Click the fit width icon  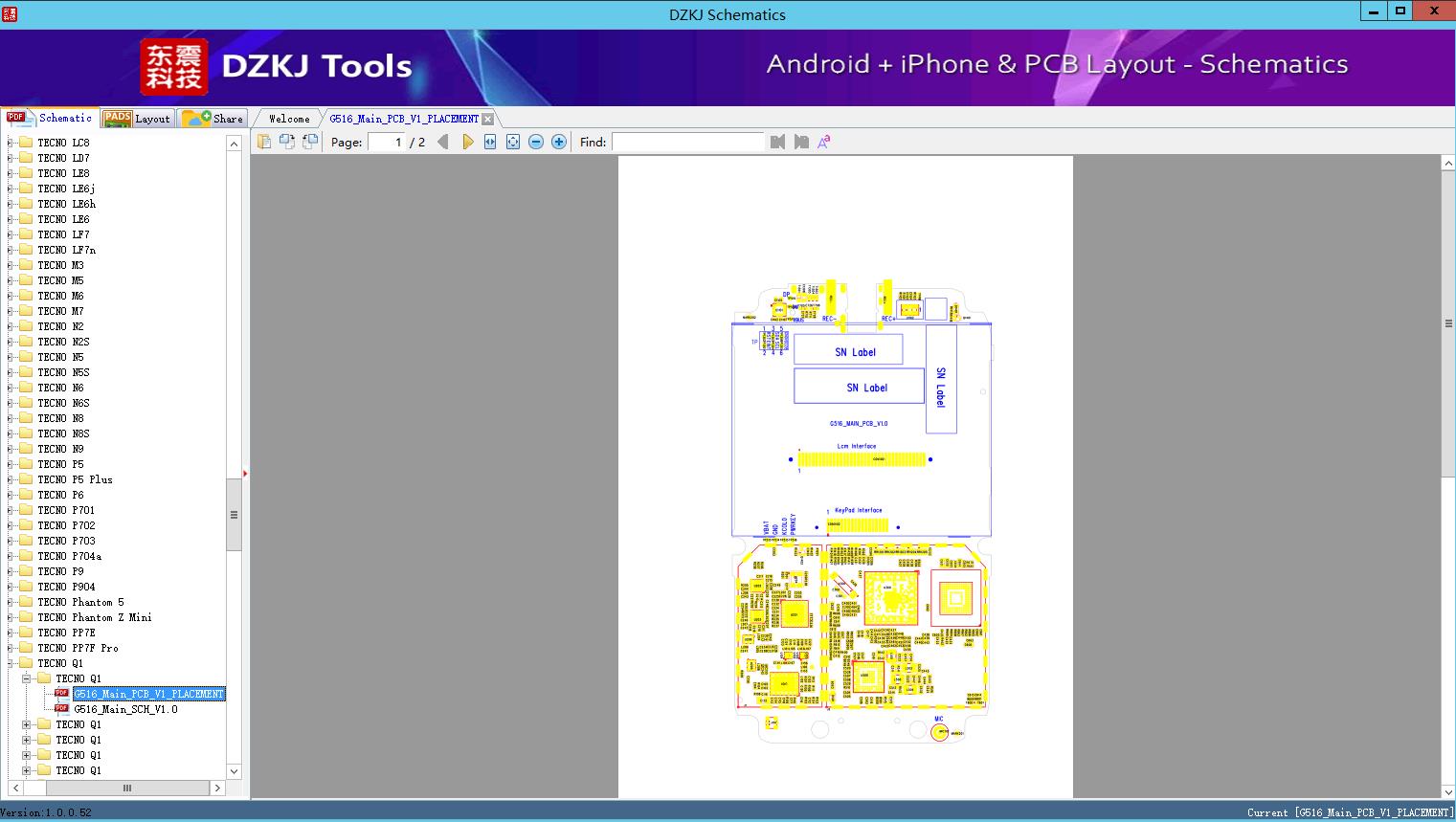(490, 142)
